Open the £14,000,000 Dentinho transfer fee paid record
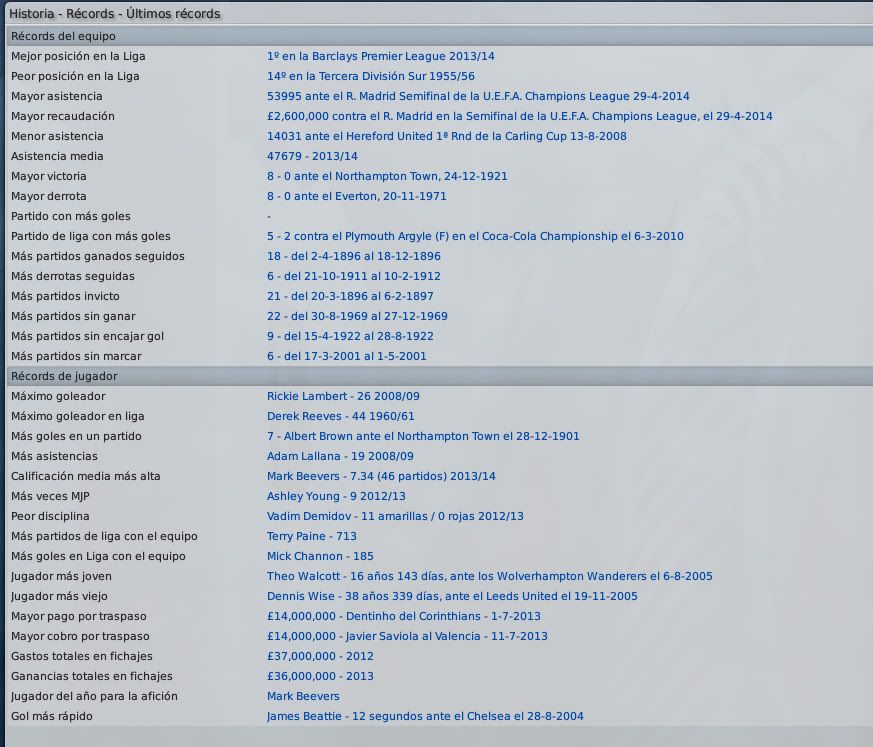873x747 pixels. click(404, 617)
